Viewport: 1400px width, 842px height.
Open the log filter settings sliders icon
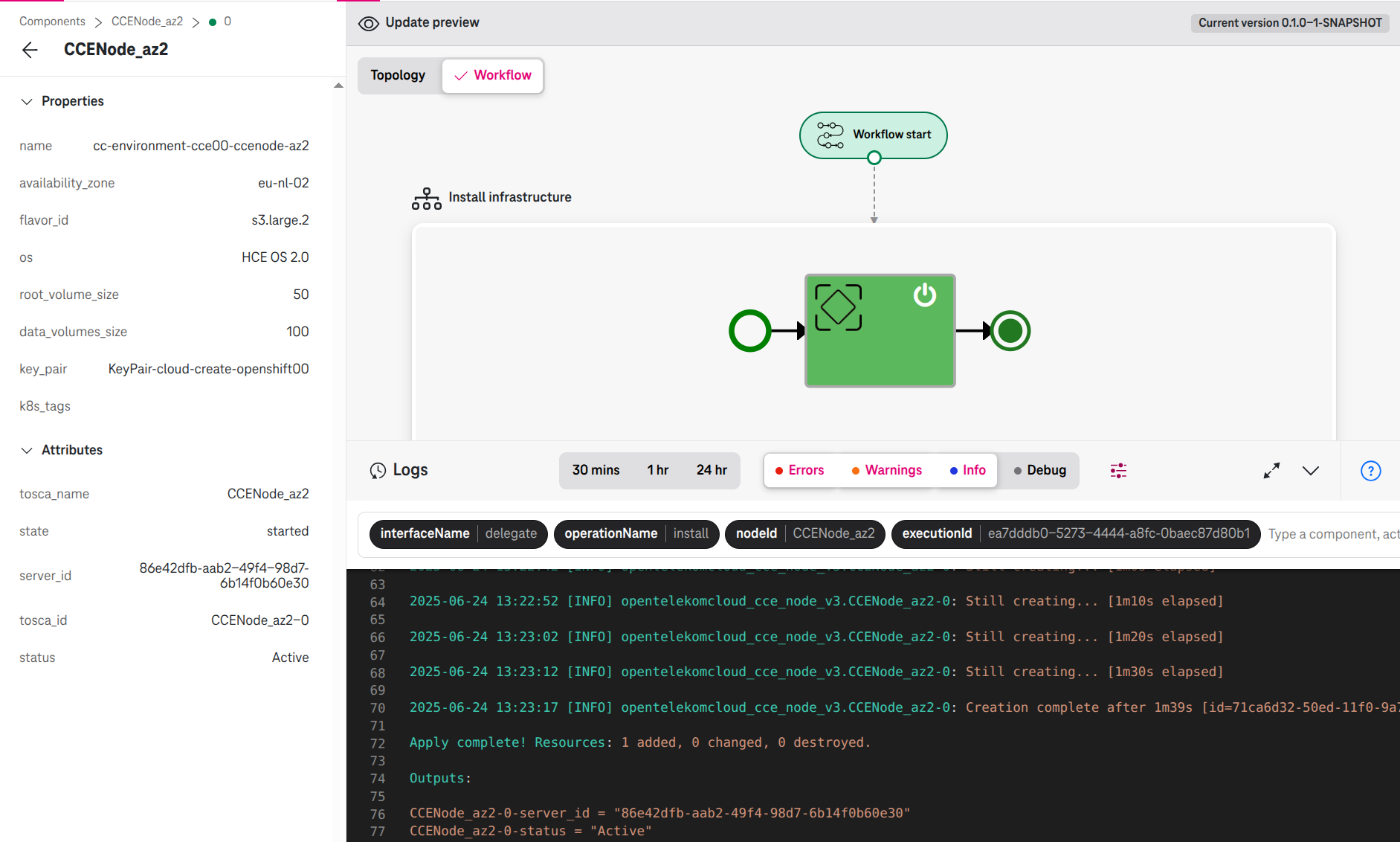point(1118,470)
